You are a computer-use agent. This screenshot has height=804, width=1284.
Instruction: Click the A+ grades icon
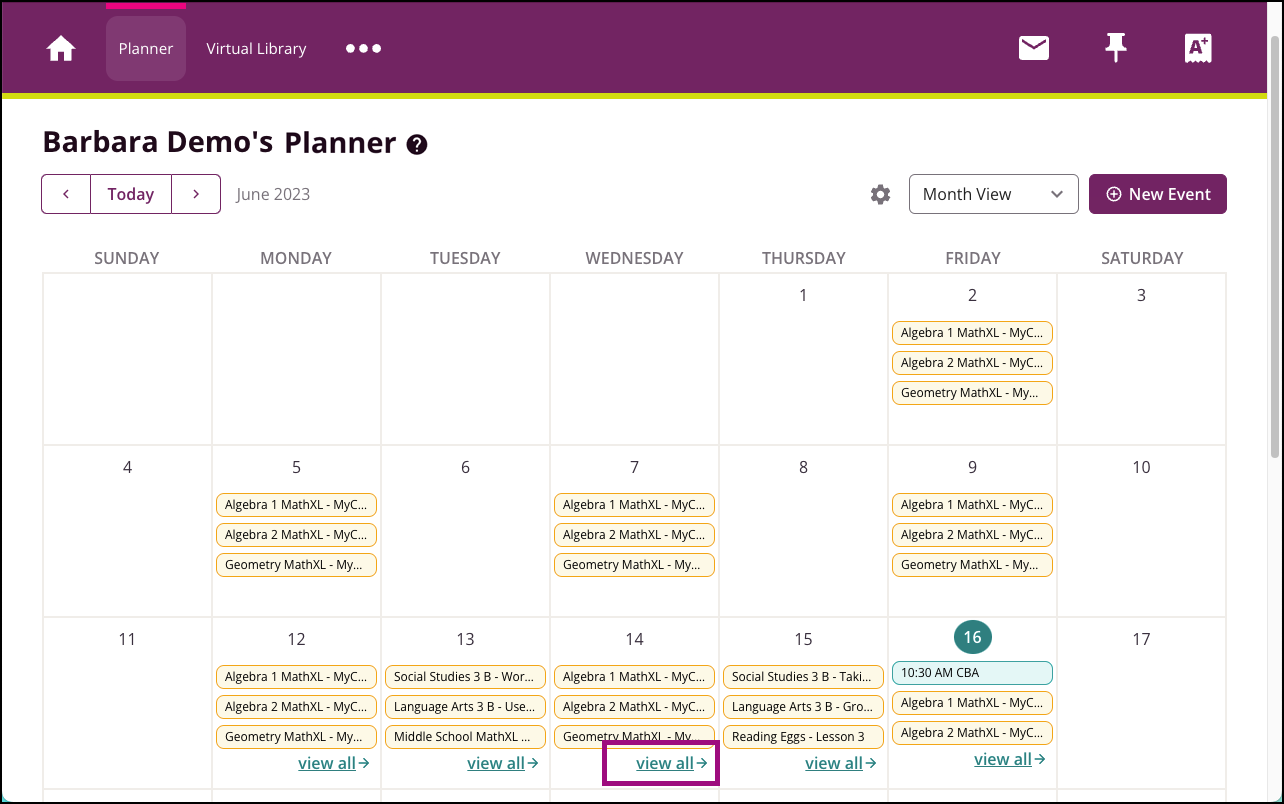click(x=1198, y=47)
